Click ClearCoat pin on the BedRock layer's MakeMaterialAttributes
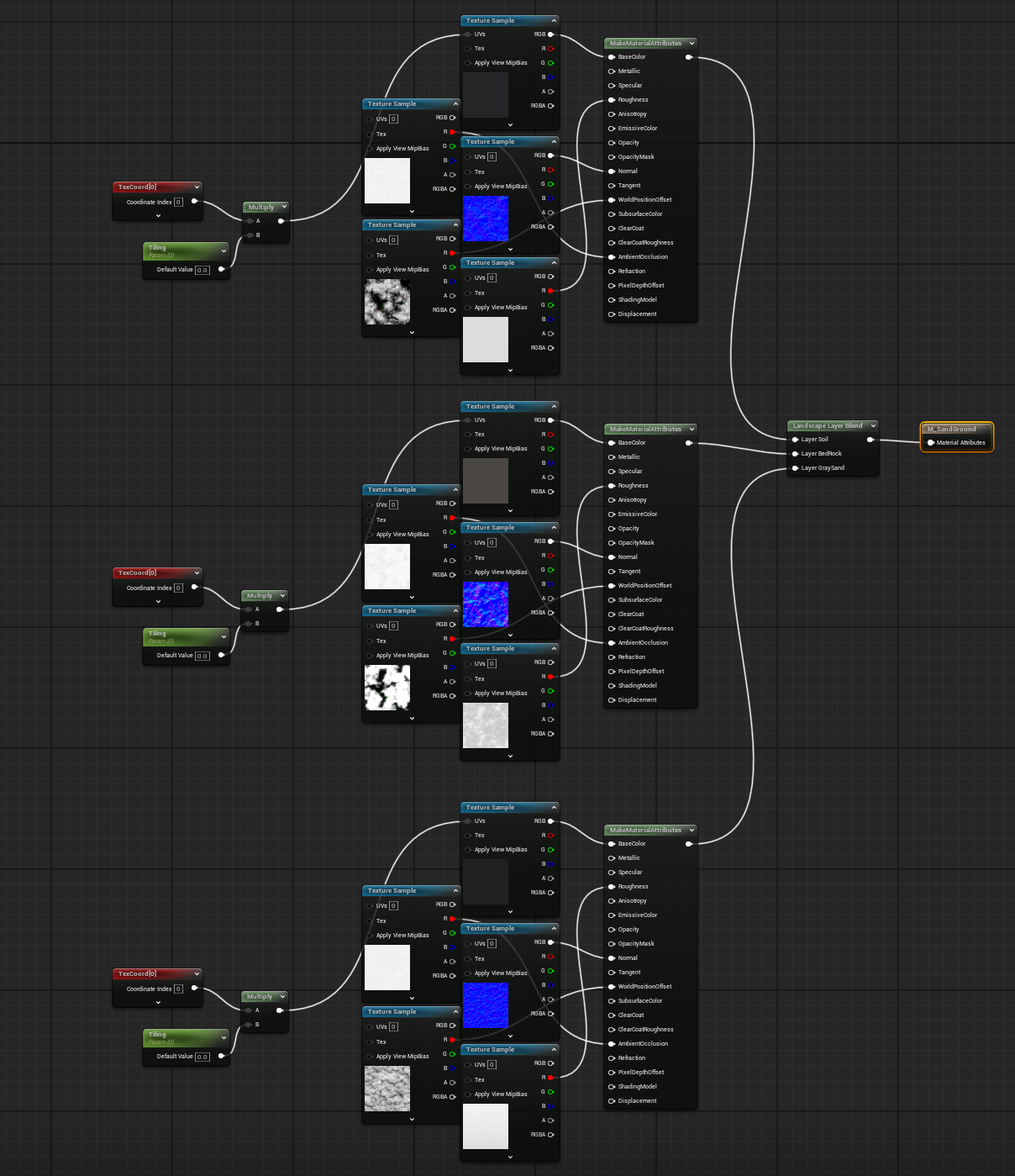Viewport: 1015px width, 1176px height. 612,614
